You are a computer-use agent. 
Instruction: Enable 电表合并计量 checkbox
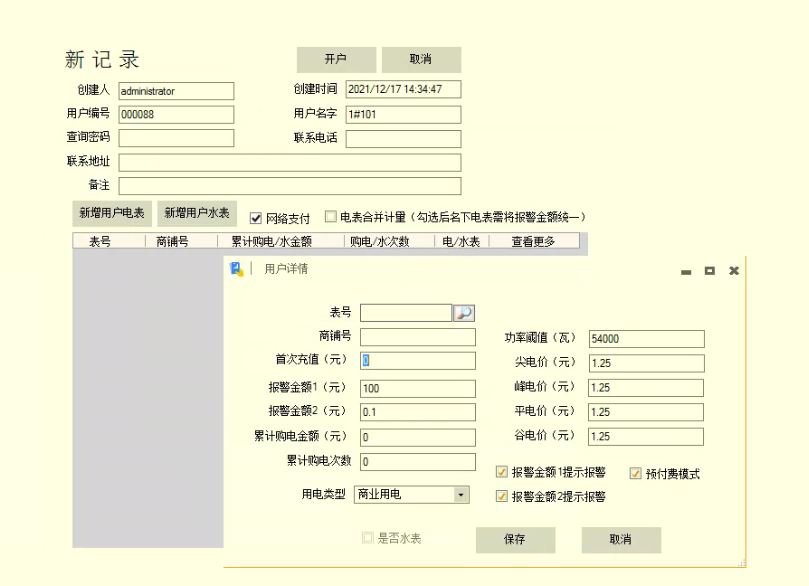330,217
